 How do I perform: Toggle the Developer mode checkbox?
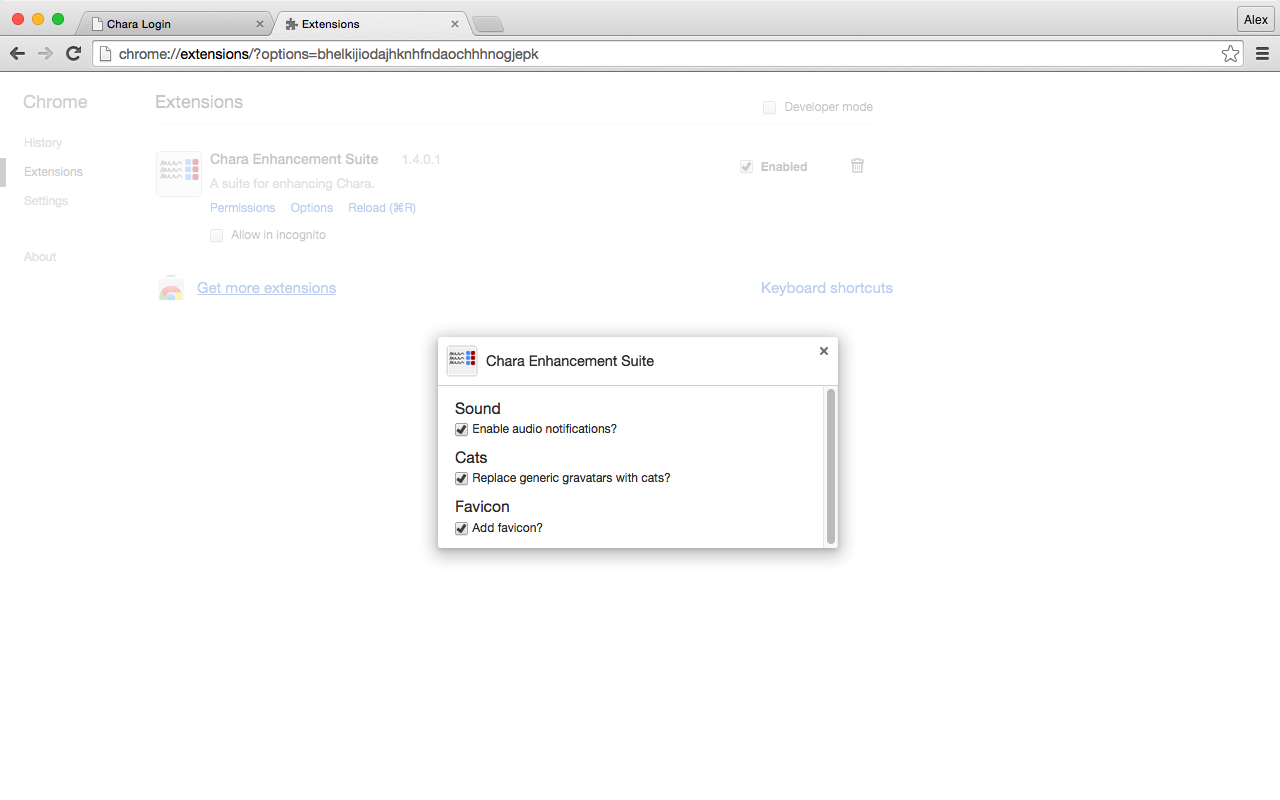coord(769,107)
